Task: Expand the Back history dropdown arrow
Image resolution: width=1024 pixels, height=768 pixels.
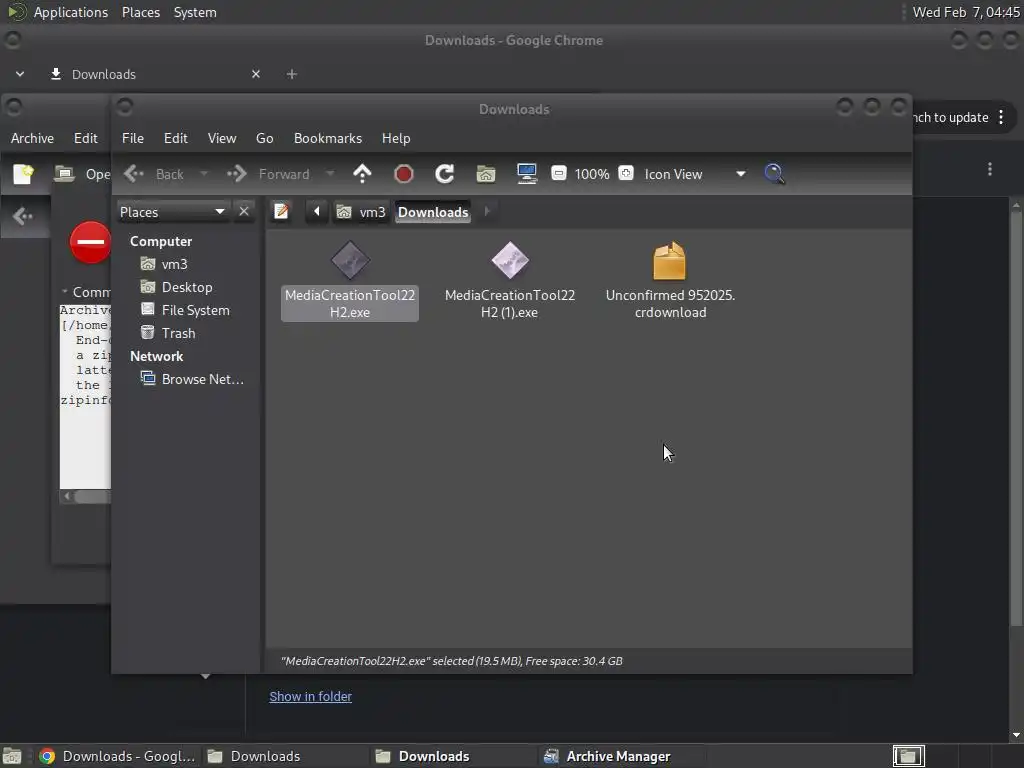Action: (x=204, y=174)
